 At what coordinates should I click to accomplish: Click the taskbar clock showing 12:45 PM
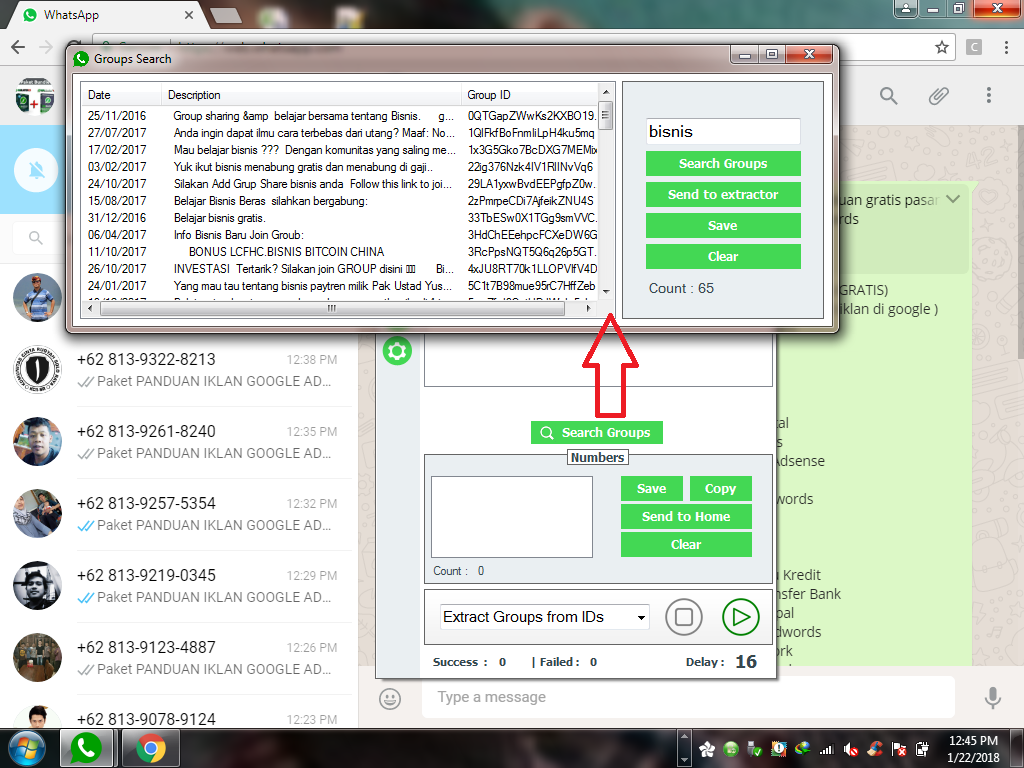(973, 748)
